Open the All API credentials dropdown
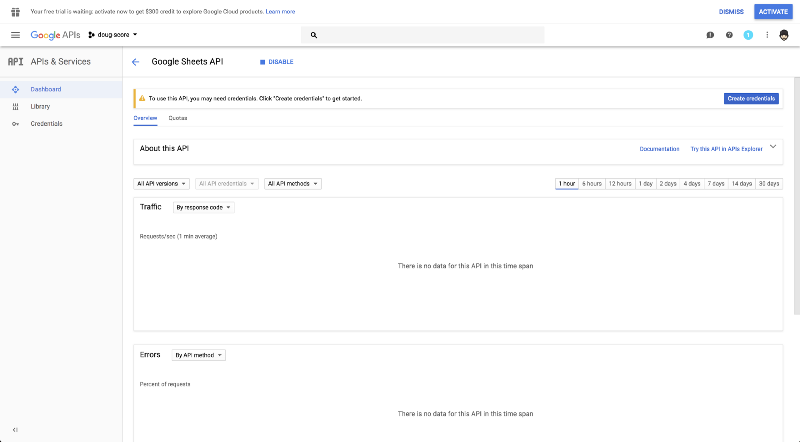The width and height of the screenshot is (800, 442). tap(227, 184)
